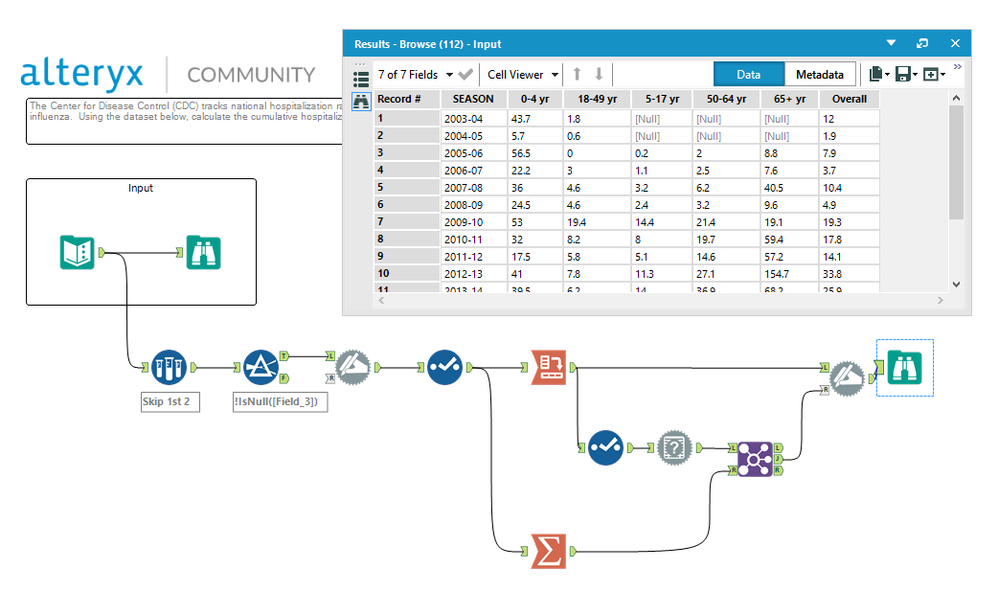Viewport: 998px width, 616px height.
Task: Click the binoculars icon in the Results sidebar
Action: [x=361, y=101]
